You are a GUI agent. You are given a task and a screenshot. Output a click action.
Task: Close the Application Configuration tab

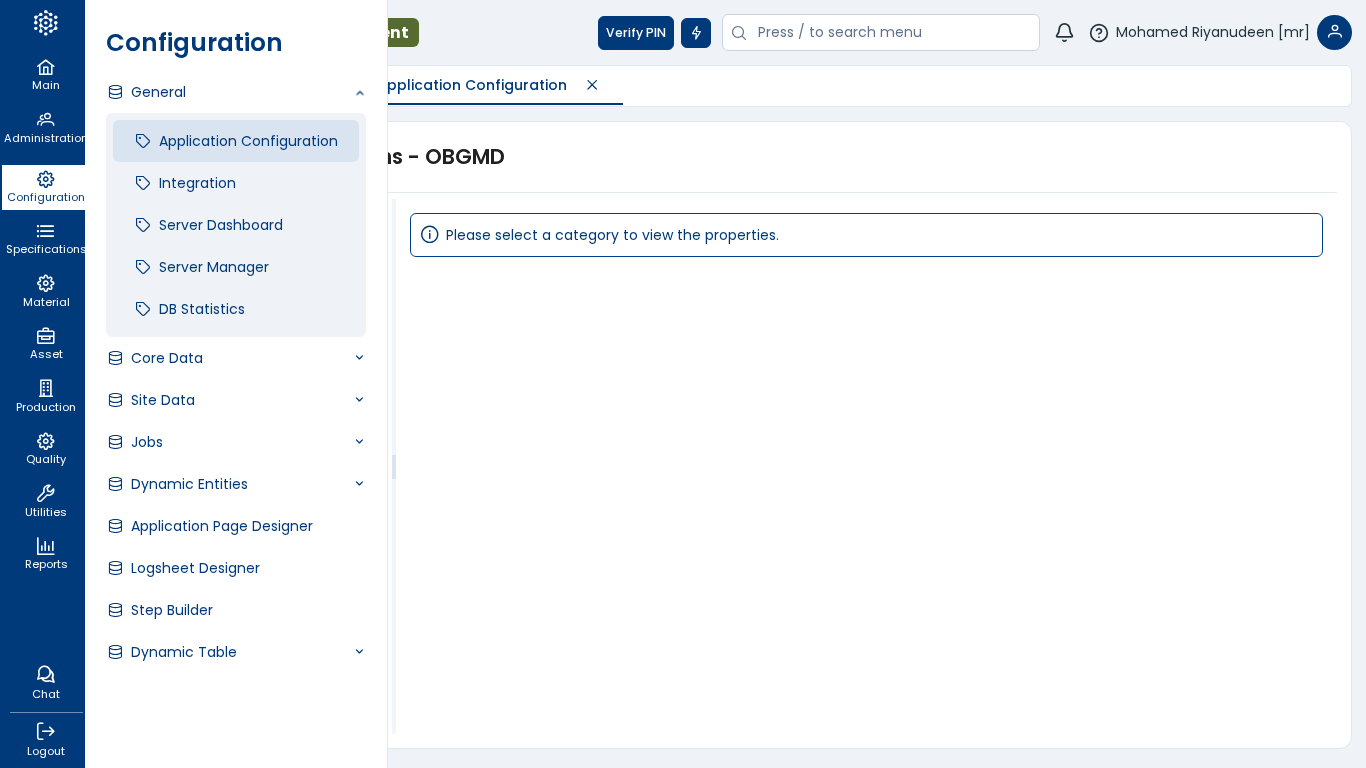592,85
